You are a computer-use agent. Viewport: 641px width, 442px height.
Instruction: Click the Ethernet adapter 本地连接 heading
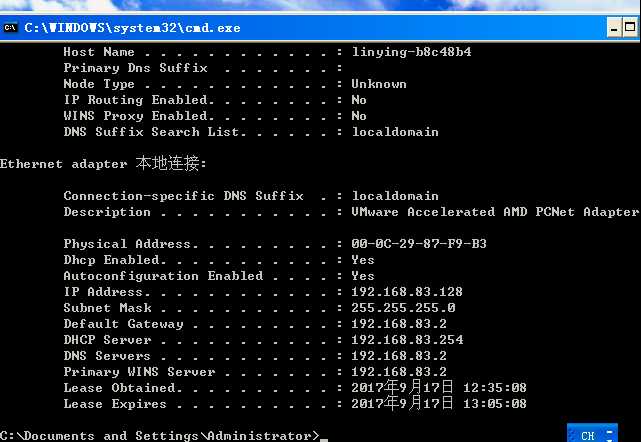pyautogui.click(x=103, y=164)
